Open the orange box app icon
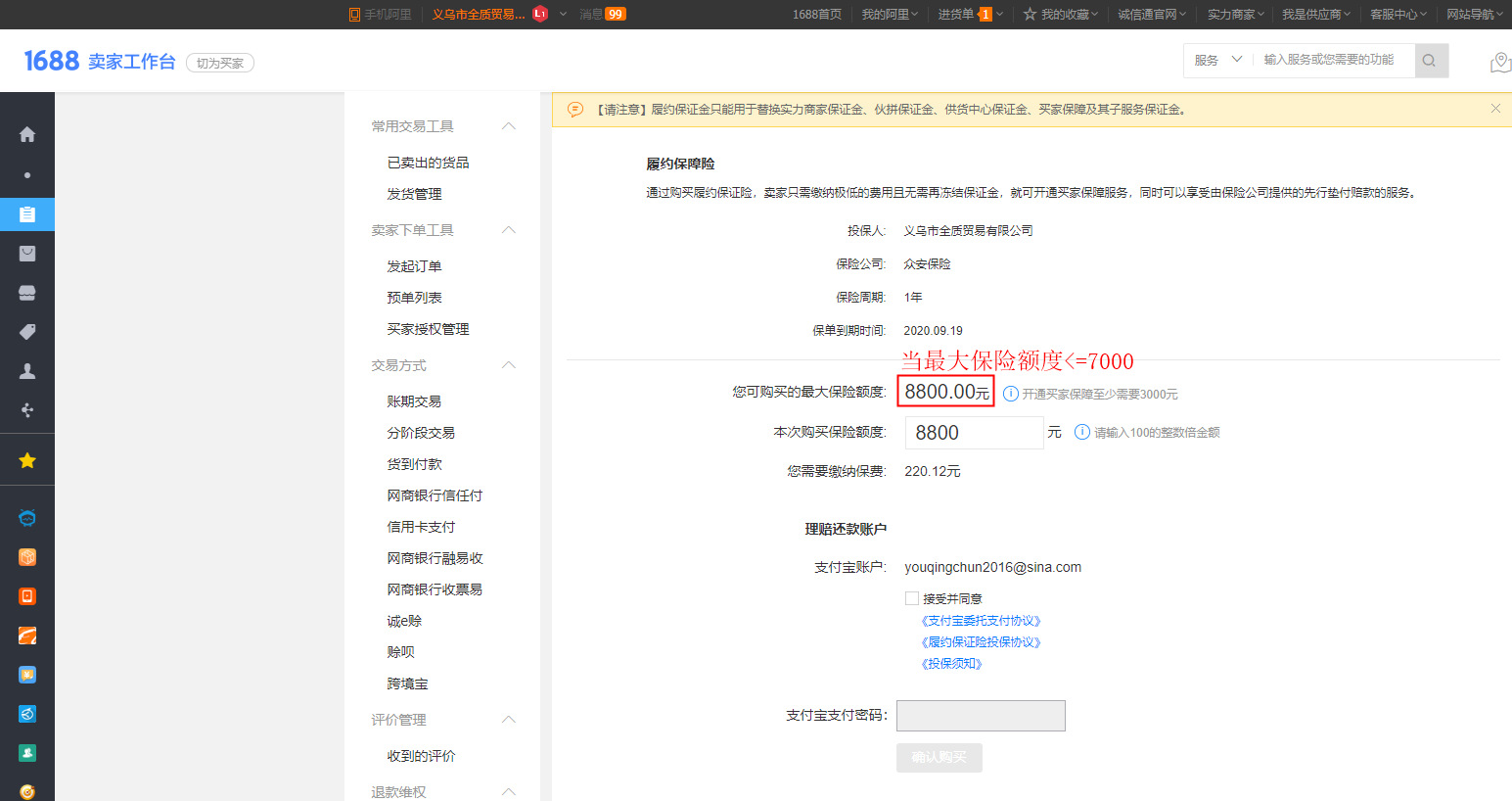 pyautogui.click(x=27, y=557)
